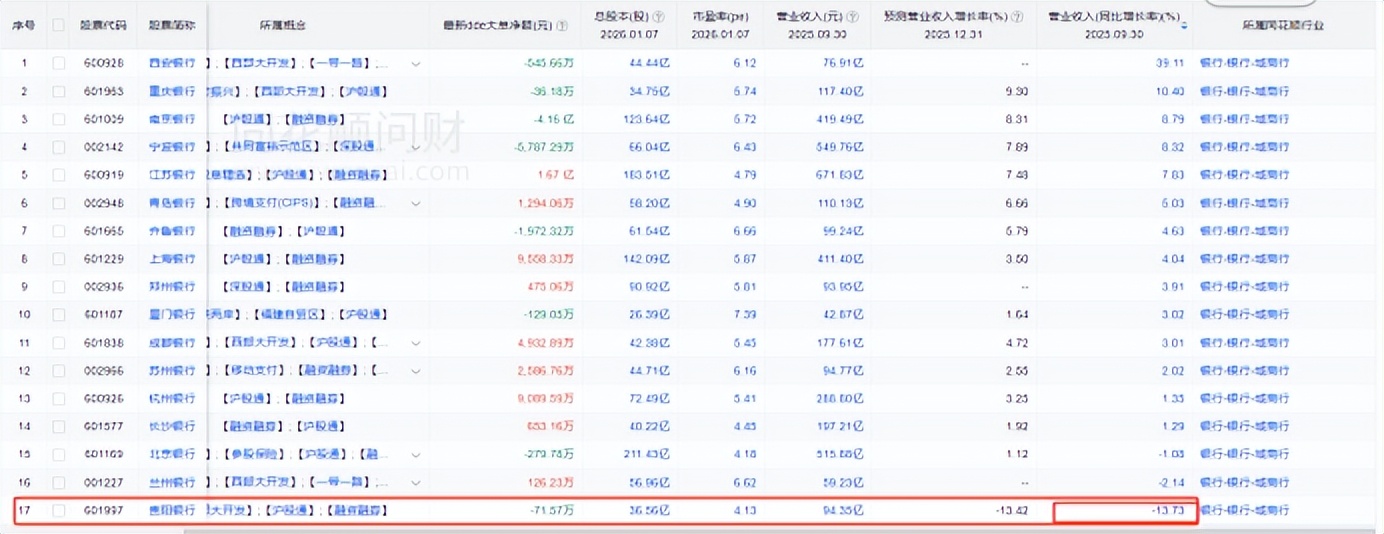Expand concept list for 宁波银行 row
The image size is (1384, 534).
[415, 147]
